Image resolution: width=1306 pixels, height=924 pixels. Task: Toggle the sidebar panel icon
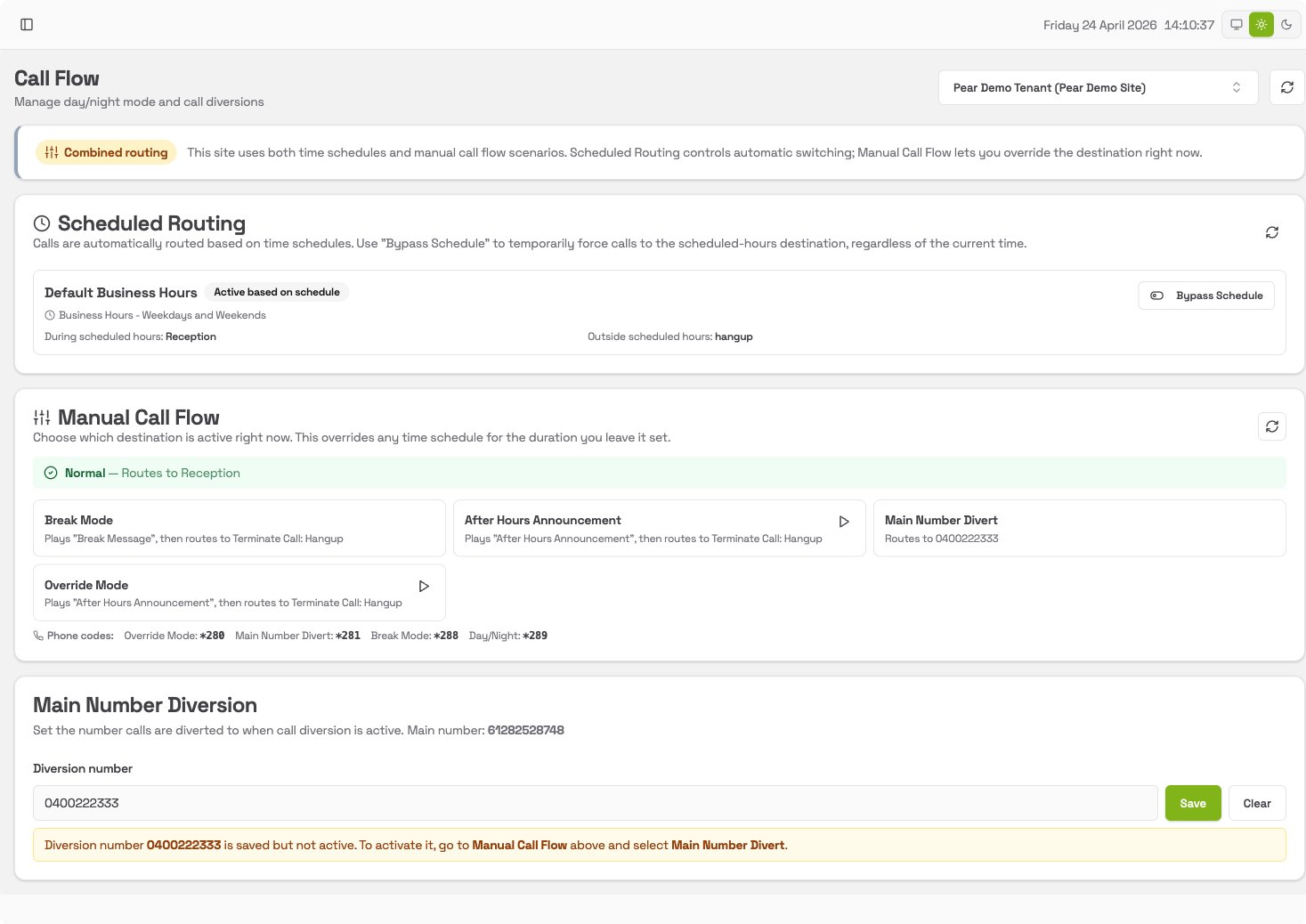pyautogui.click(x=27, y=25)
